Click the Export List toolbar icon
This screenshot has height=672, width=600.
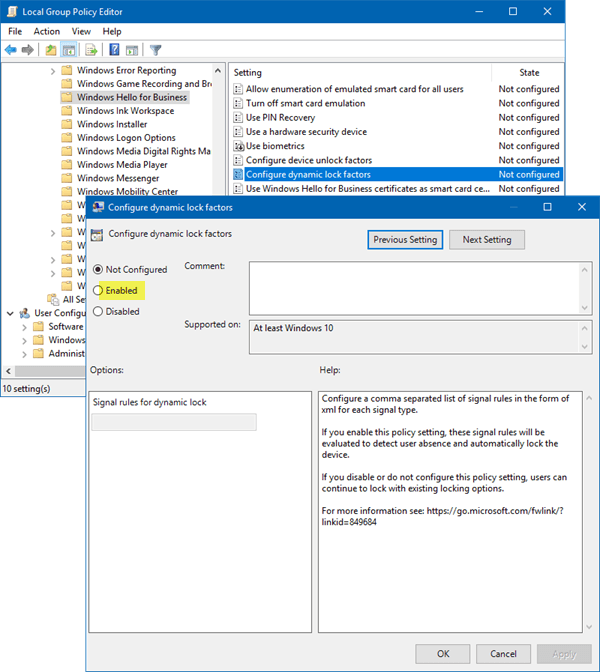pyautogui.click(x=91, y=50)
